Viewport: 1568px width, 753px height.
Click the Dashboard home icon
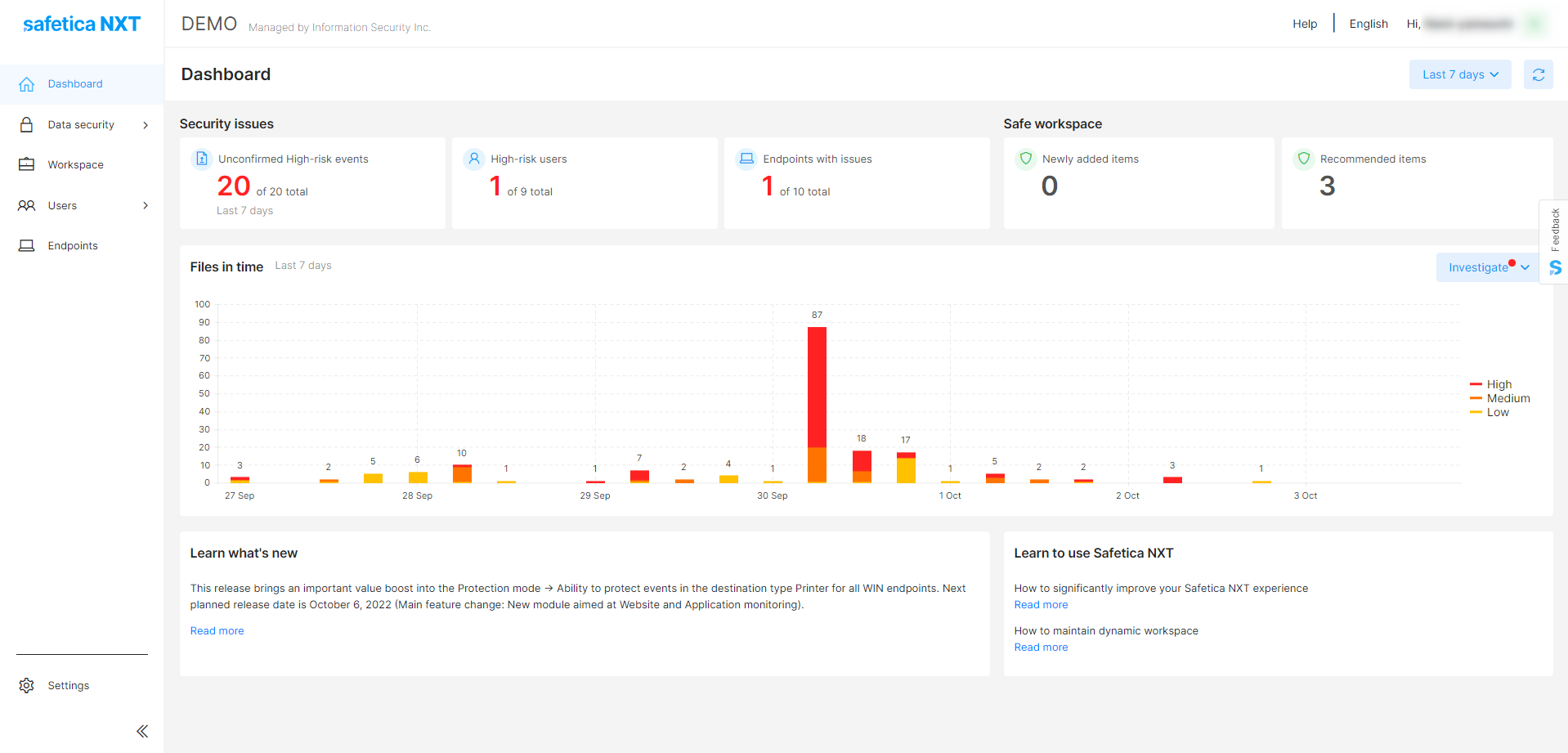pos(26,84)
